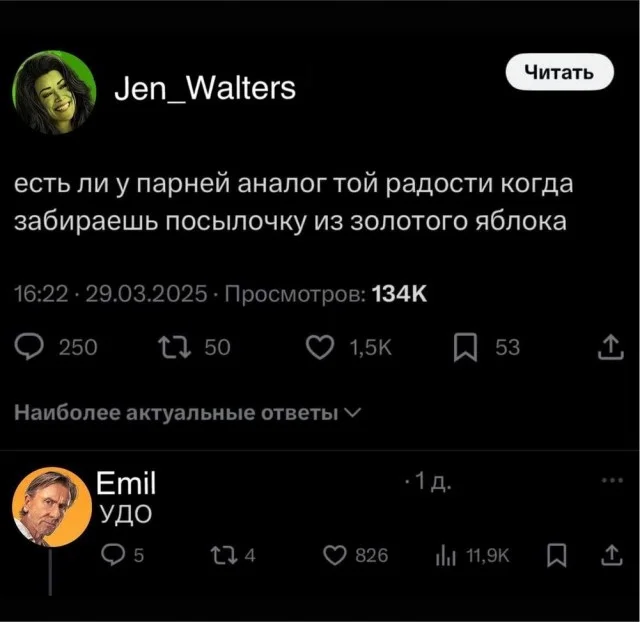Screen dimensions: 640x622
Task: Open Emil's profile name
Action: (x=126, y=483)
